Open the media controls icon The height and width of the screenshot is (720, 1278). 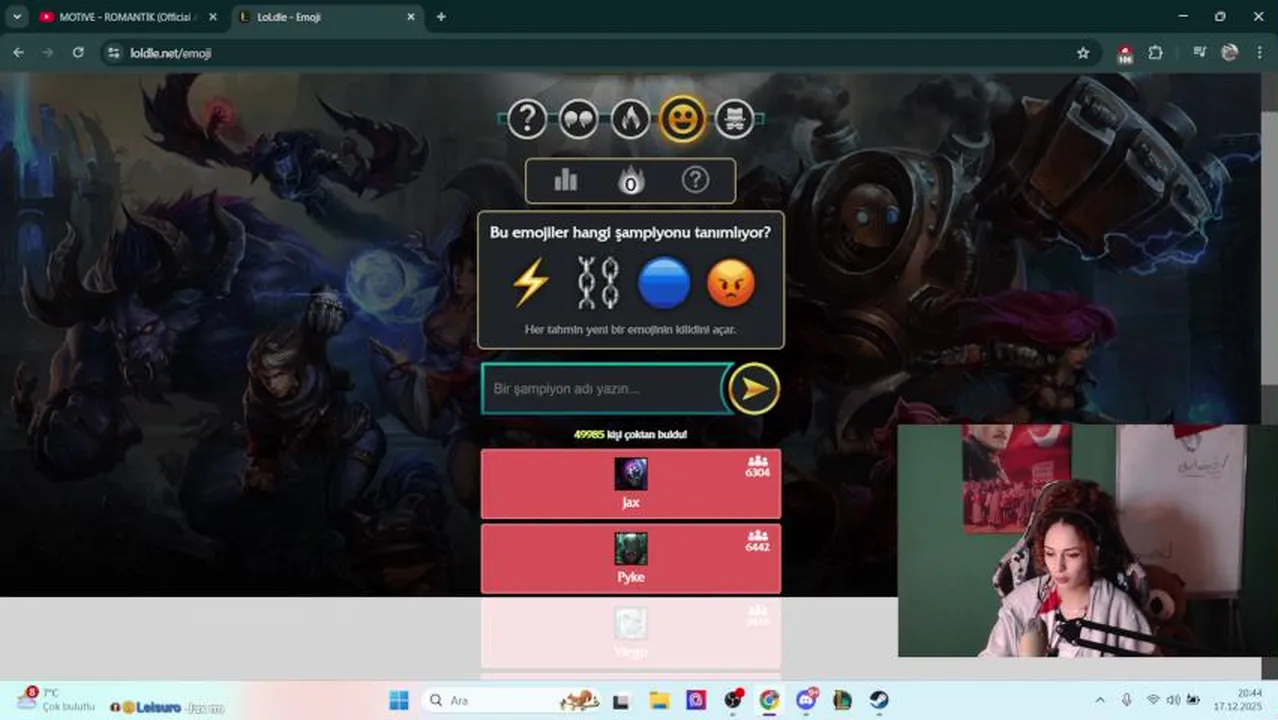pos(1200,53)
